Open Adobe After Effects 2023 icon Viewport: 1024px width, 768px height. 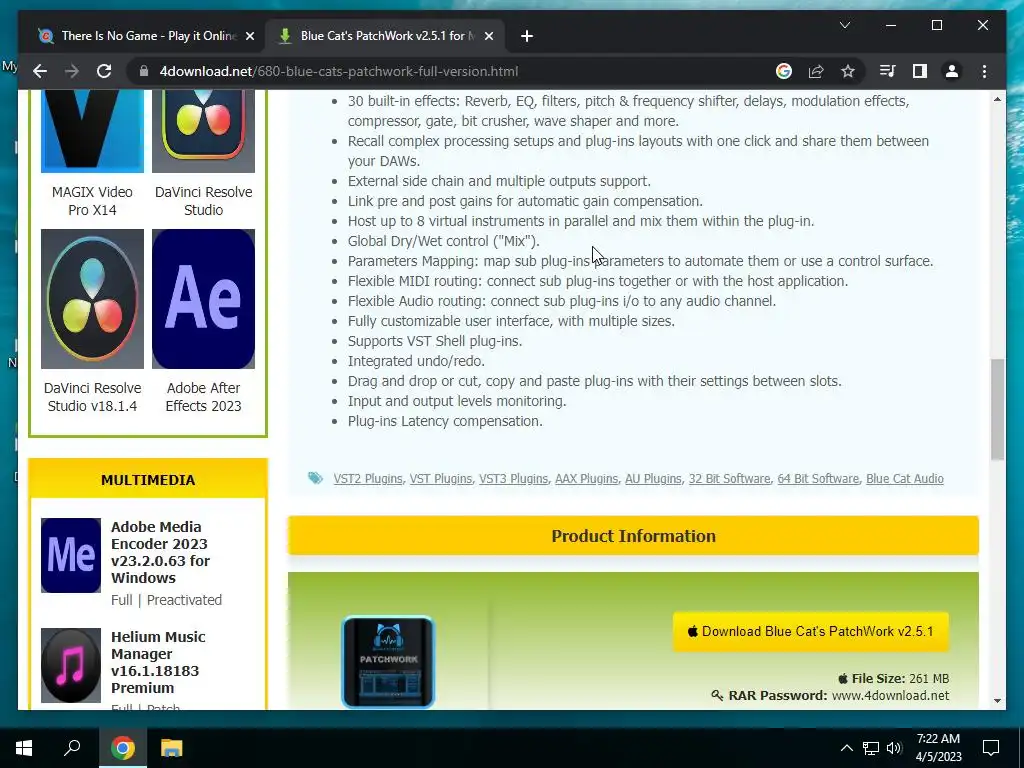203,298
